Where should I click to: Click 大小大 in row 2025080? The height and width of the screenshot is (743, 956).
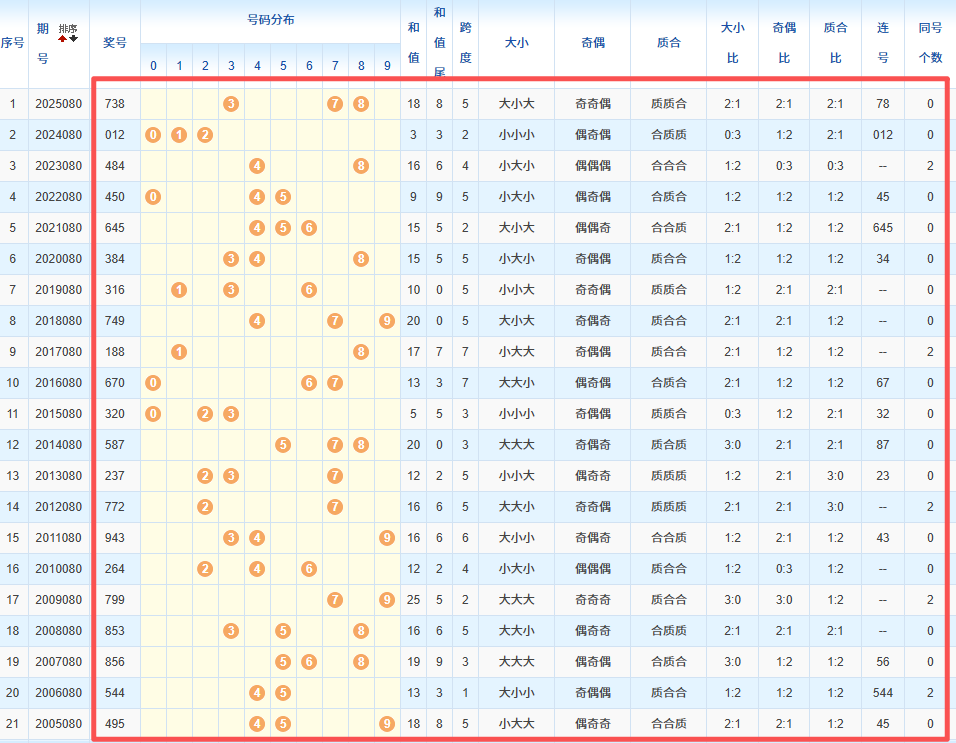point(516,104)
